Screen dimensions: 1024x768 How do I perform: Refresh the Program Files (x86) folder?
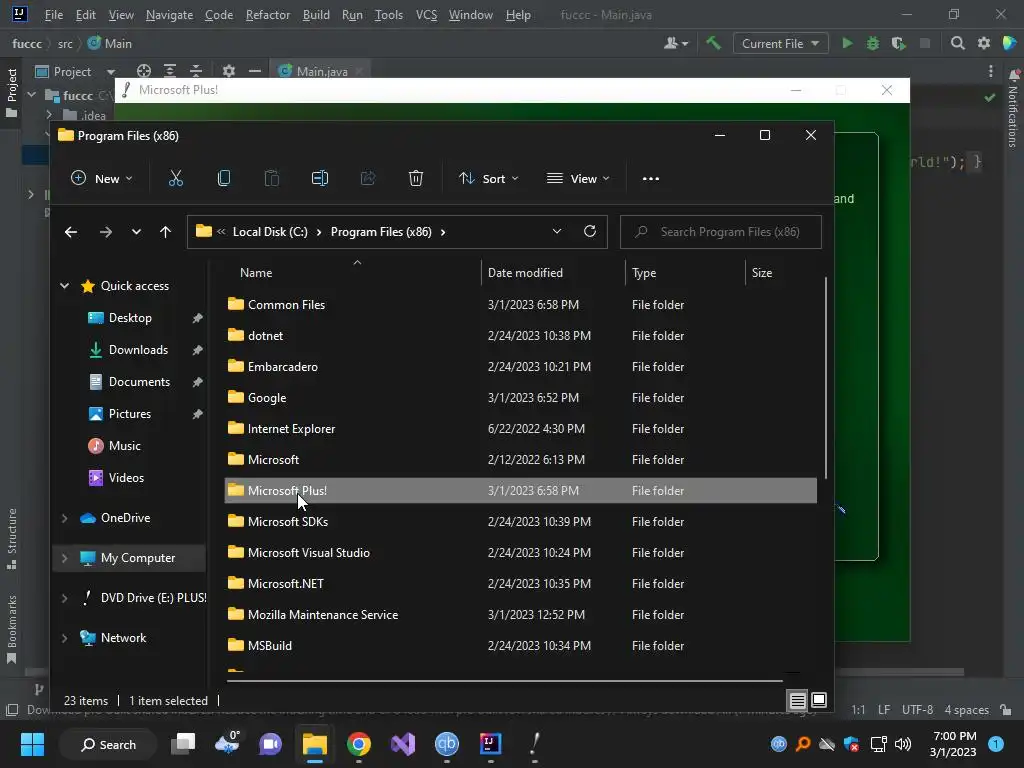[x=590, y=231]
